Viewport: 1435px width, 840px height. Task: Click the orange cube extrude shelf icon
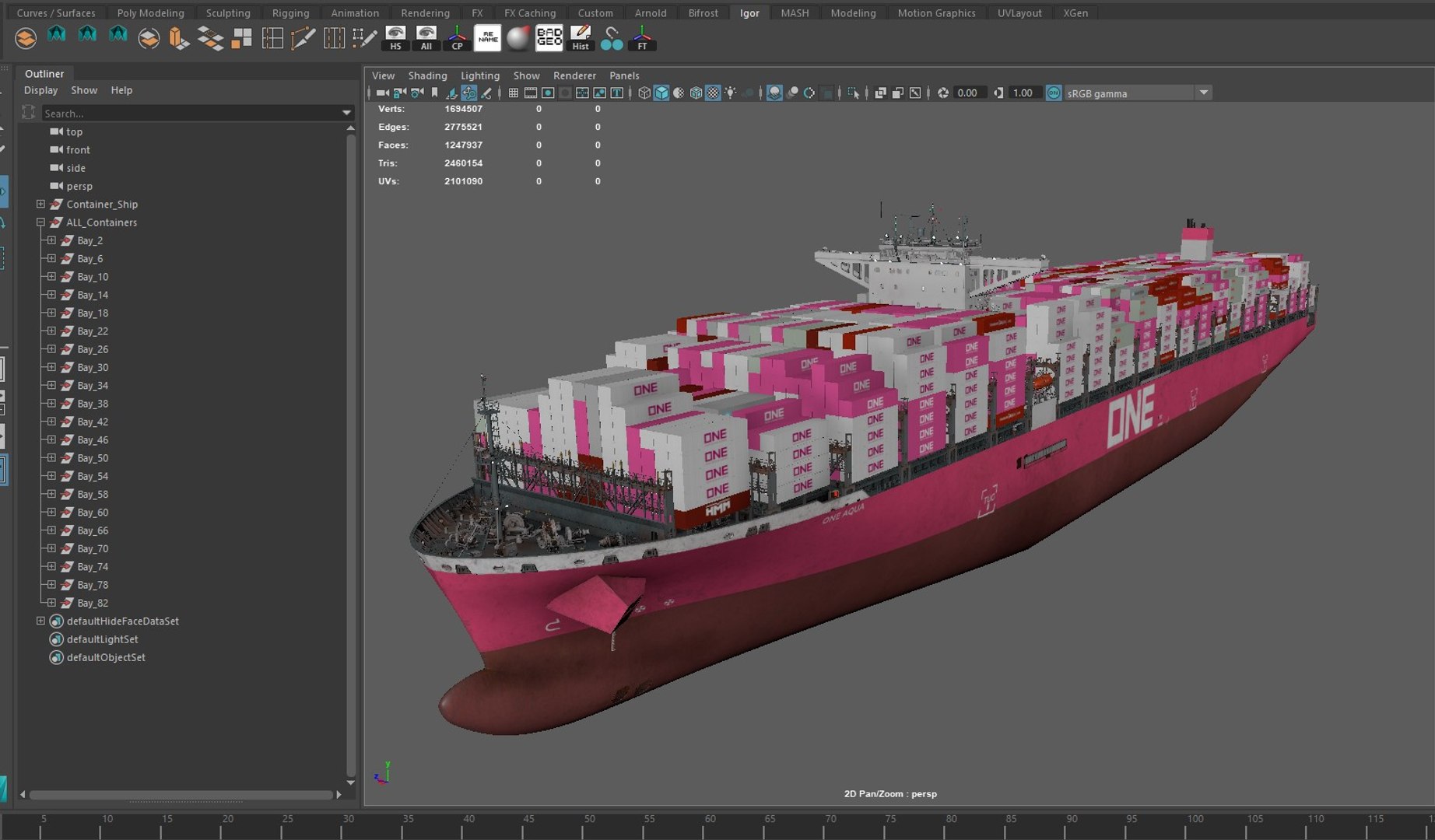coord(179,37)
